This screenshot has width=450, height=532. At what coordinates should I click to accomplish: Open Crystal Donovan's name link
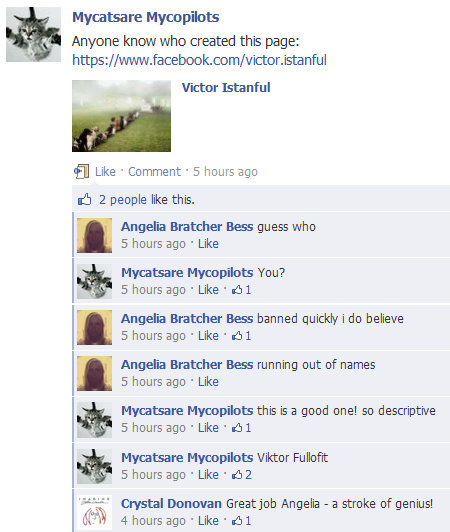point(171,504)
